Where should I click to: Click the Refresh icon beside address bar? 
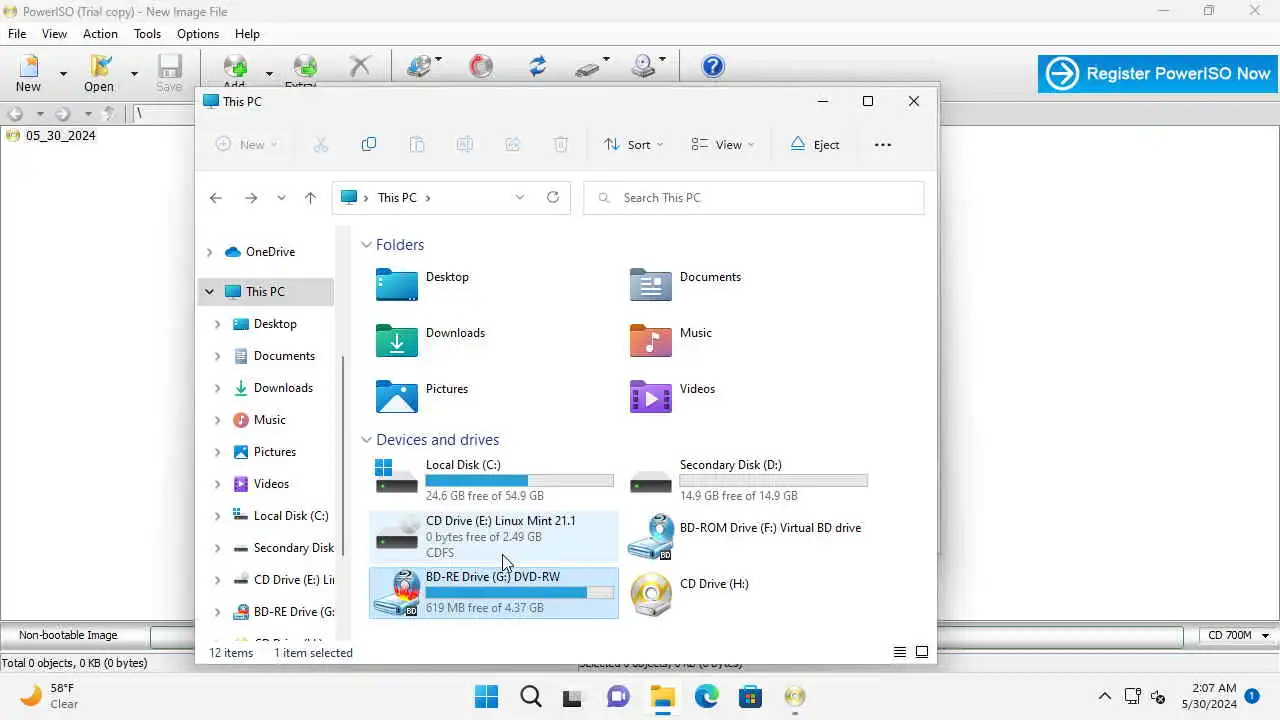pos(553,197)
